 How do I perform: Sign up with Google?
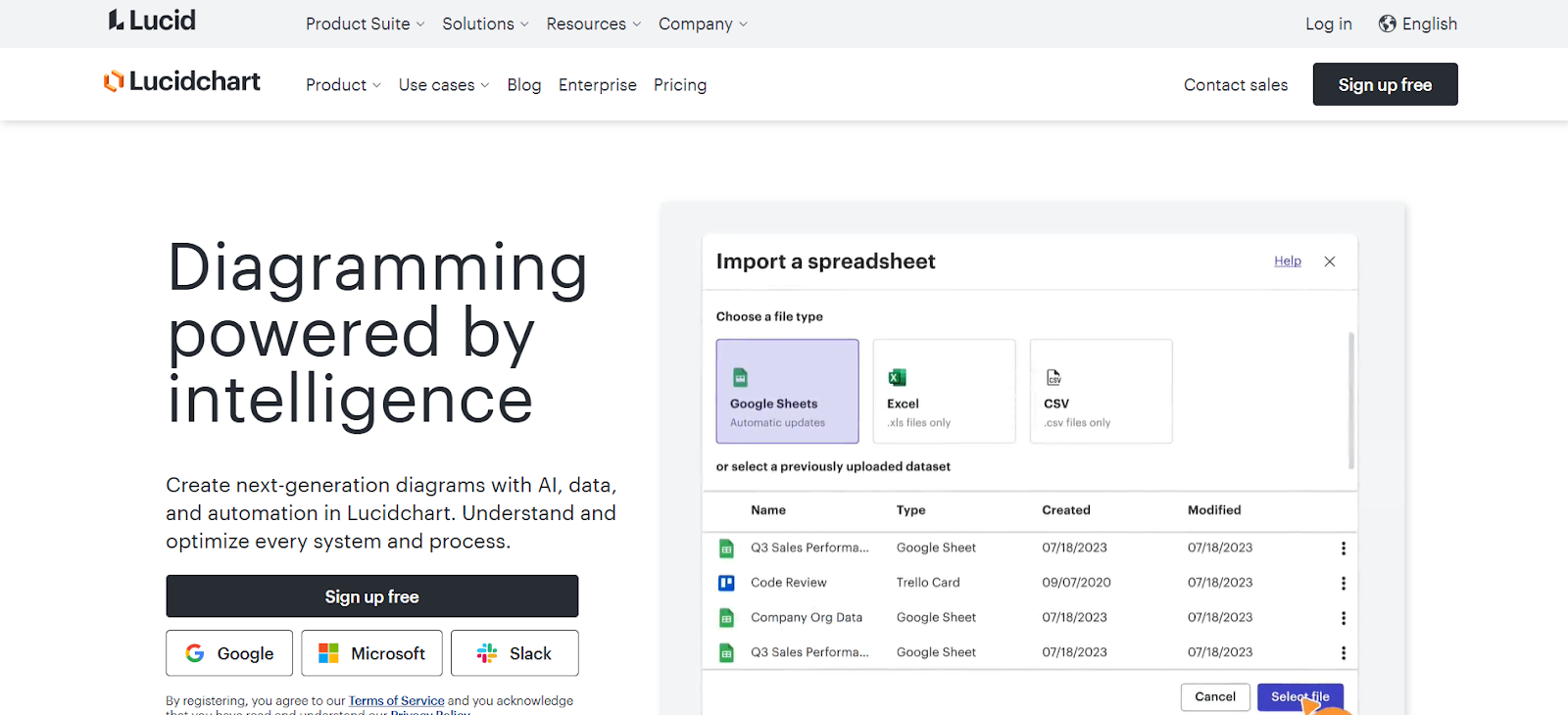coord(229,653)
